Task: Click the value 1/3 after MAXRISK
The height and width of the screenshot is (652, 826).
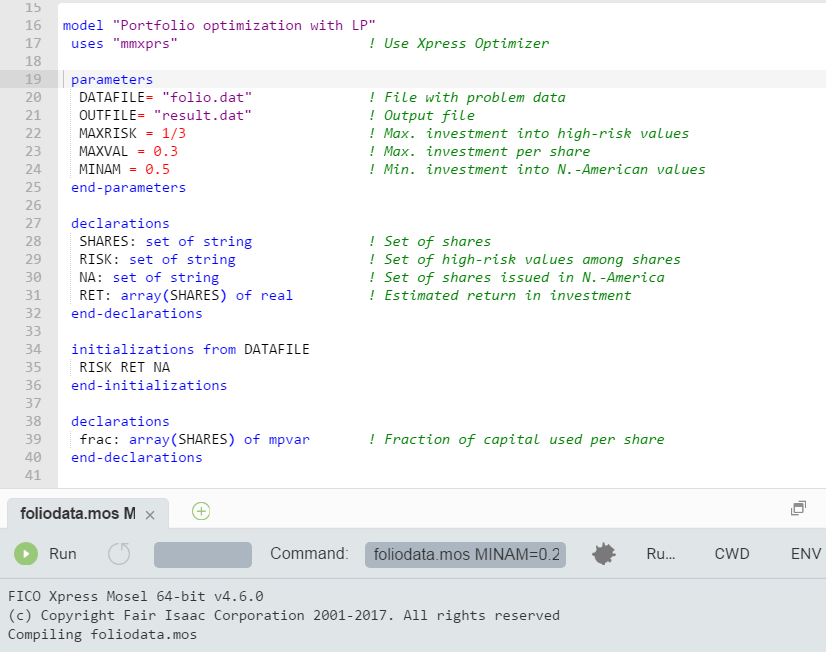Action: (174, 133)
